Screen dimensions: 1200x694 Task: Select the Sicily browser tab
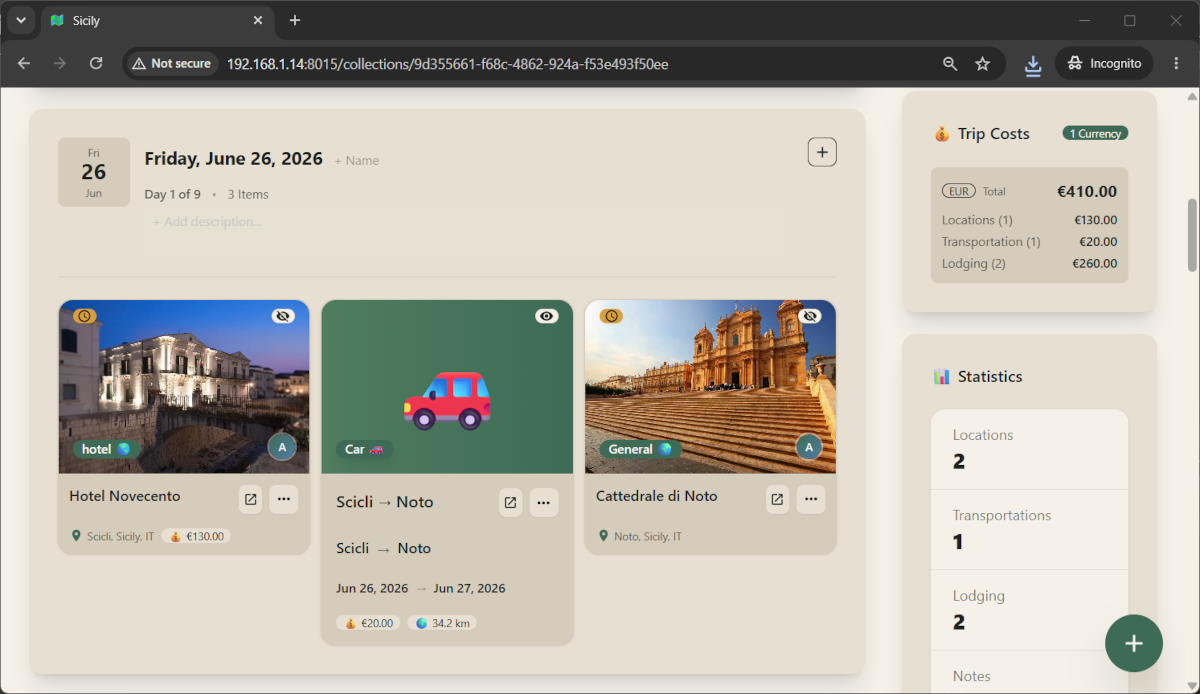(x=157, y=20)
